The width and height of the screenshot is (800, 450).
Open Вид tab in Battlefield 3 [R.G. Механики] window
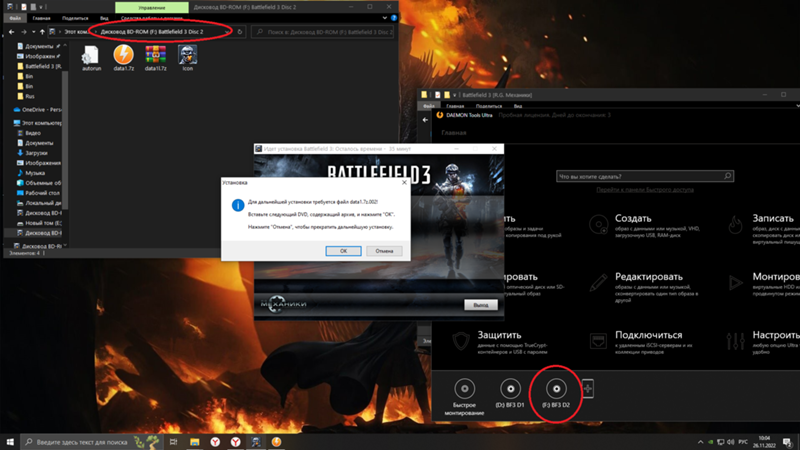click(518, 106)
